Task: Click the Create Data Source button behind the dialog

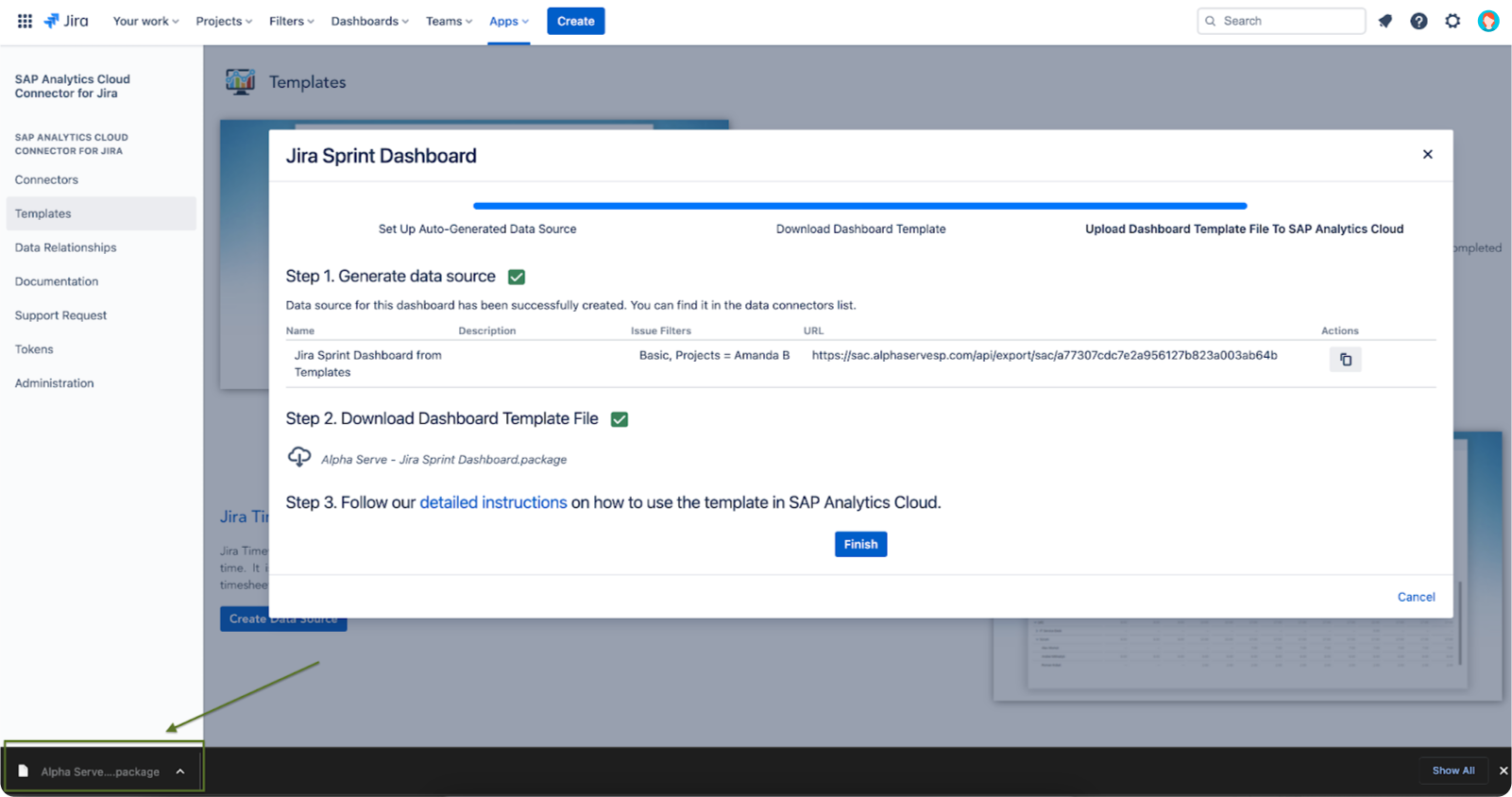Action: click(283, 619)
